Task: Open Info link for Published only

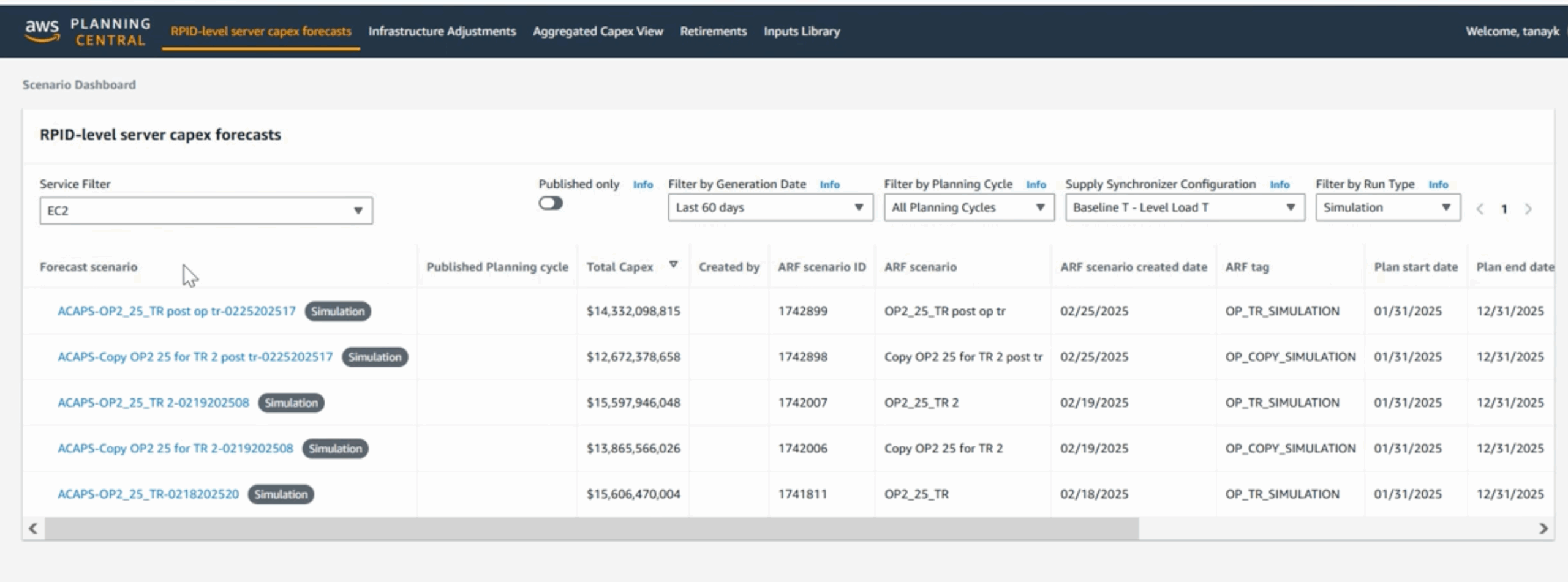Action: 643,184
